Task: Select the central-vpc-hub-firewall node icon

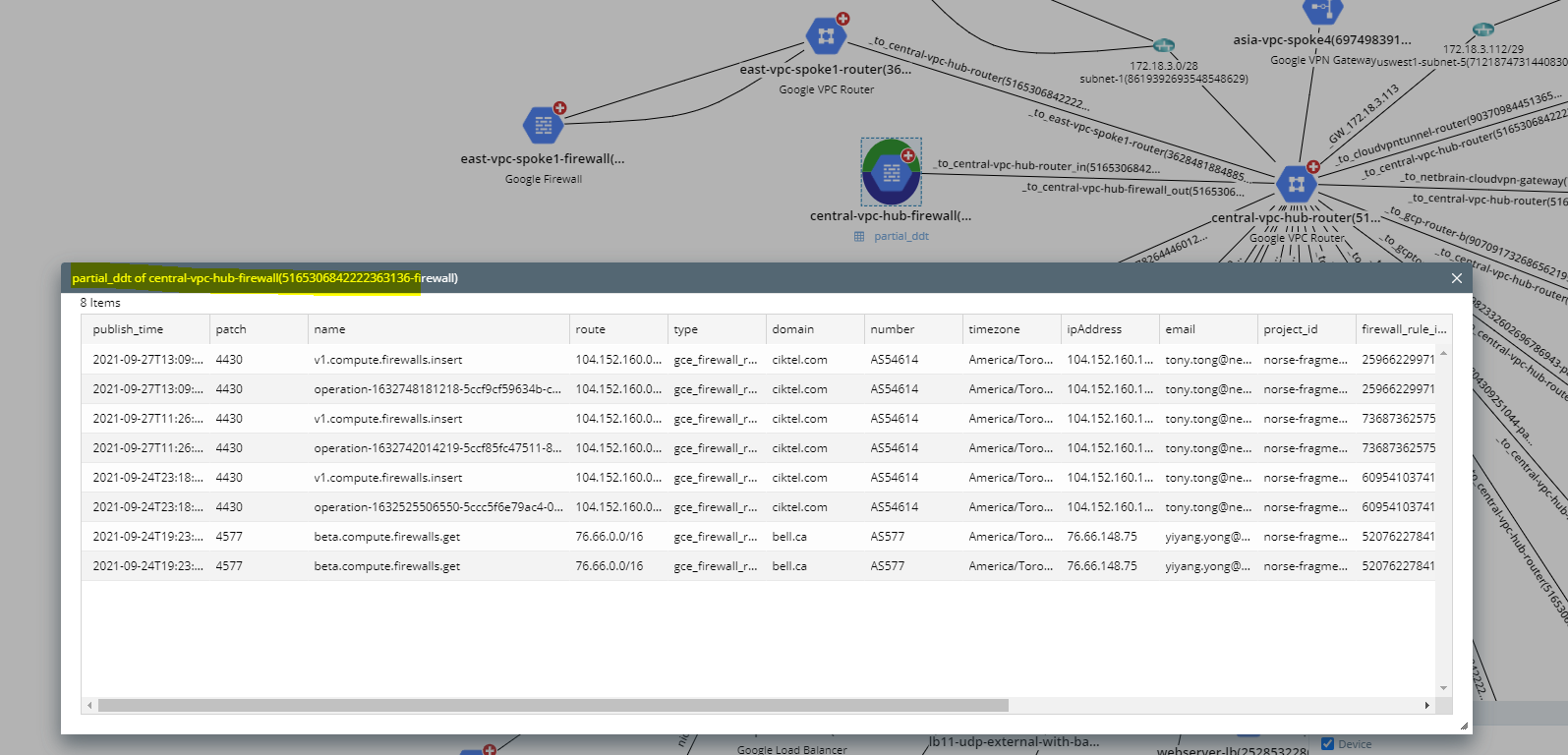Action: 892,172
